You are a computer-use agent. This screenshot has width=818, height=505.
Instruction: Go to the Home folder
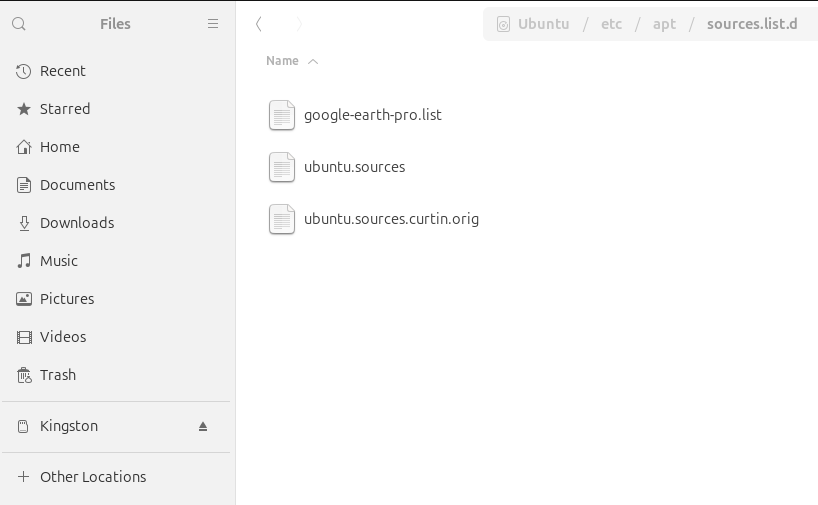pyautogui.click(x=59, y=147)
